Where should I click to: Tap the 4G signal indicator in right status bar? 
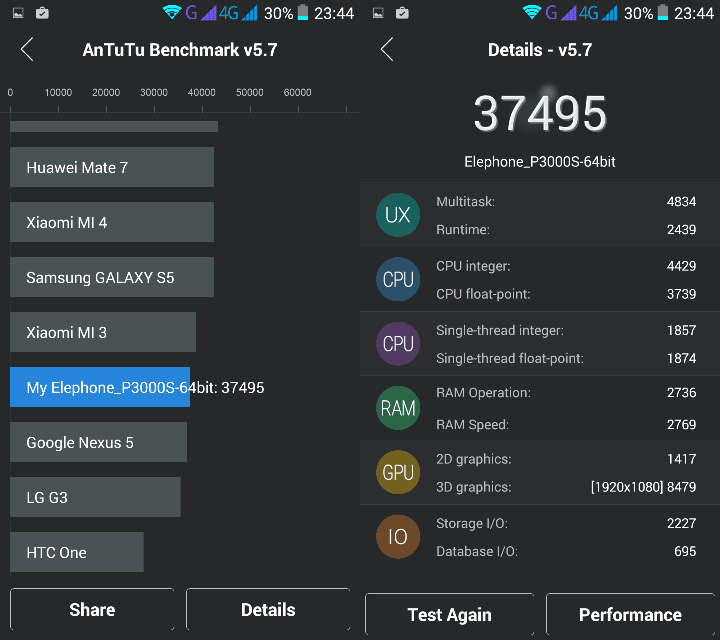pos(598,13)
